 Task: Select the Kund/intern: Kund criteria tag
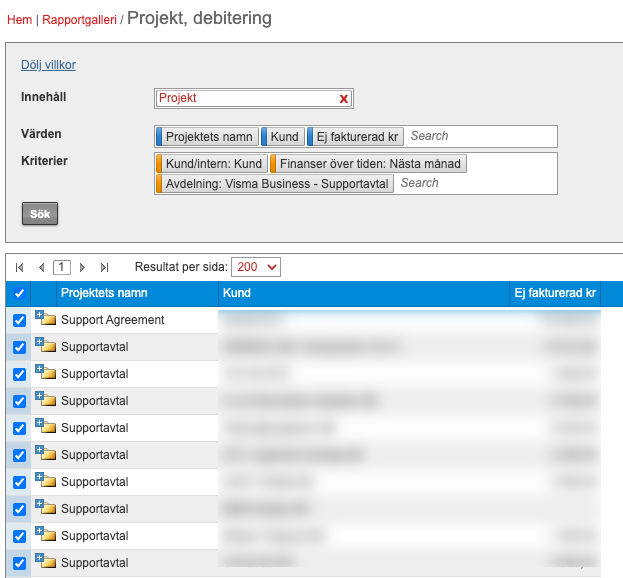coord(212,164)
